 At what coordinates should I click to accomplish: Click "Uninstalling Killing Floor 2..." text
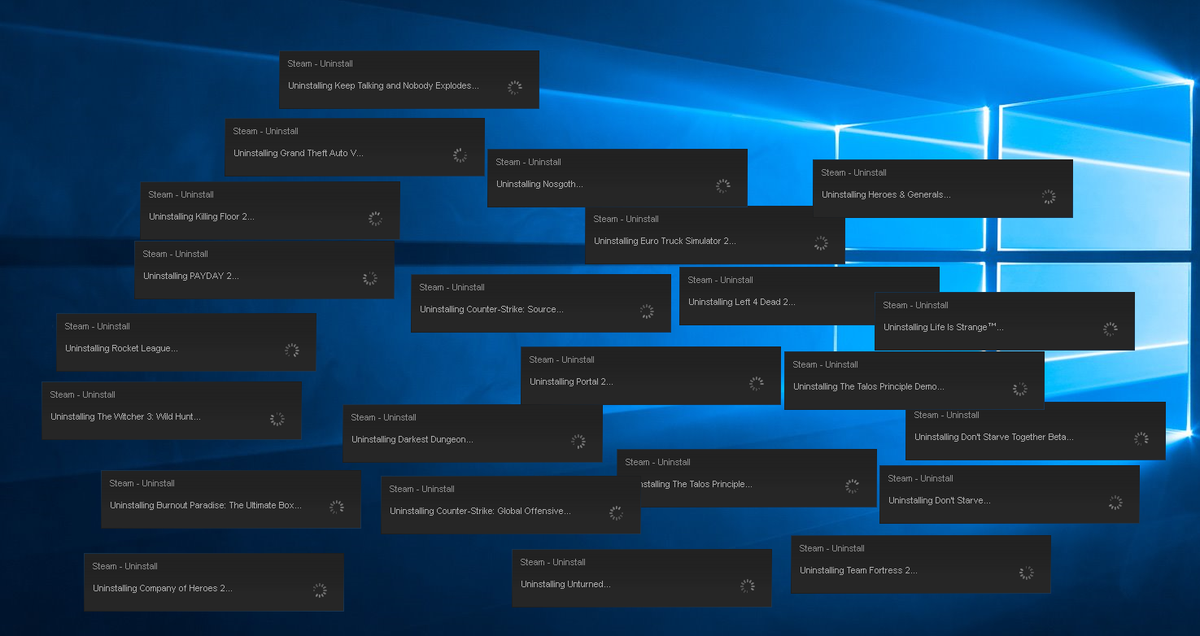(x=202, y=216)
